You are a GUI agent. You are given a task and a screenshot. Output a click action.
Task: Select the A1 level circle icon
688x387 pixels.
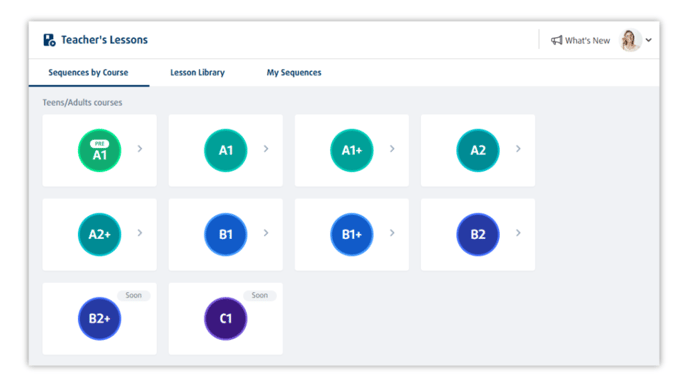point(226,150)
